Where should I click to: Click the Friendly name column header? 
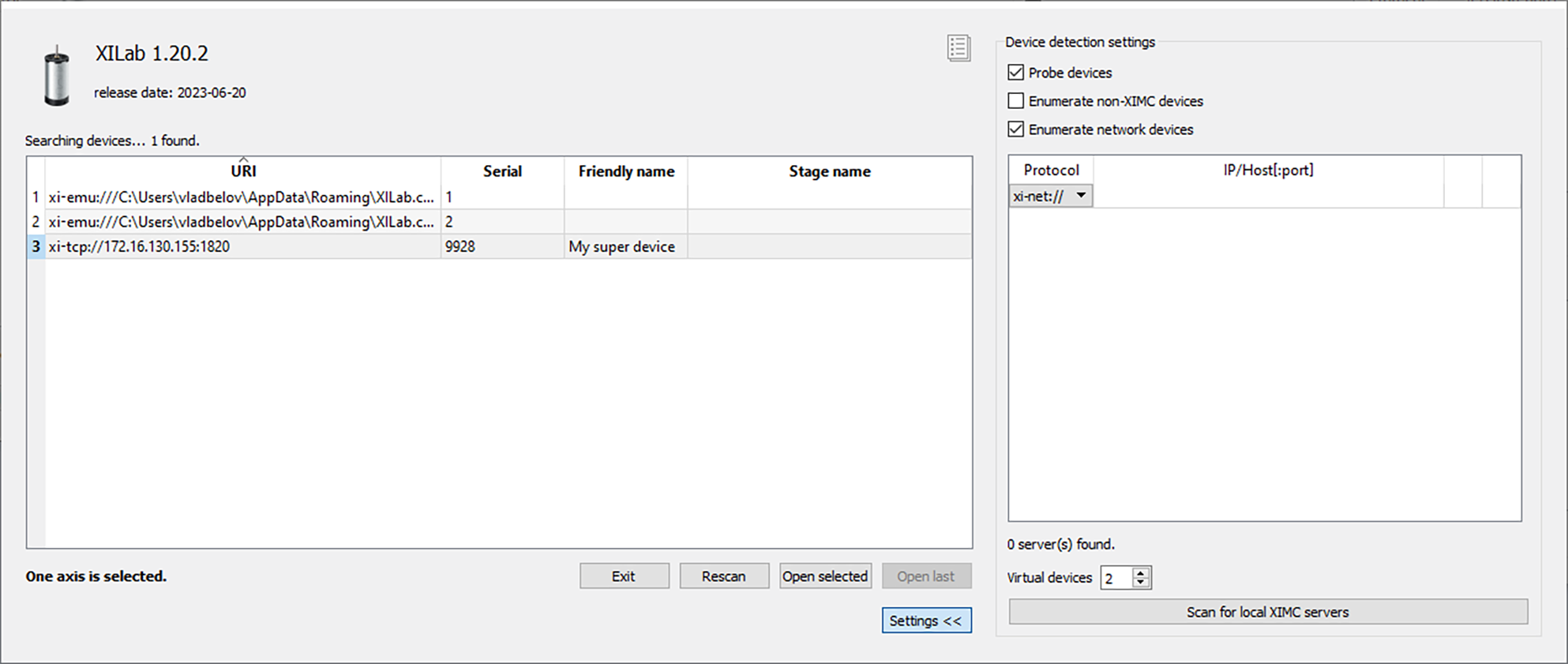pyautogui.click(x=626, y=171)
